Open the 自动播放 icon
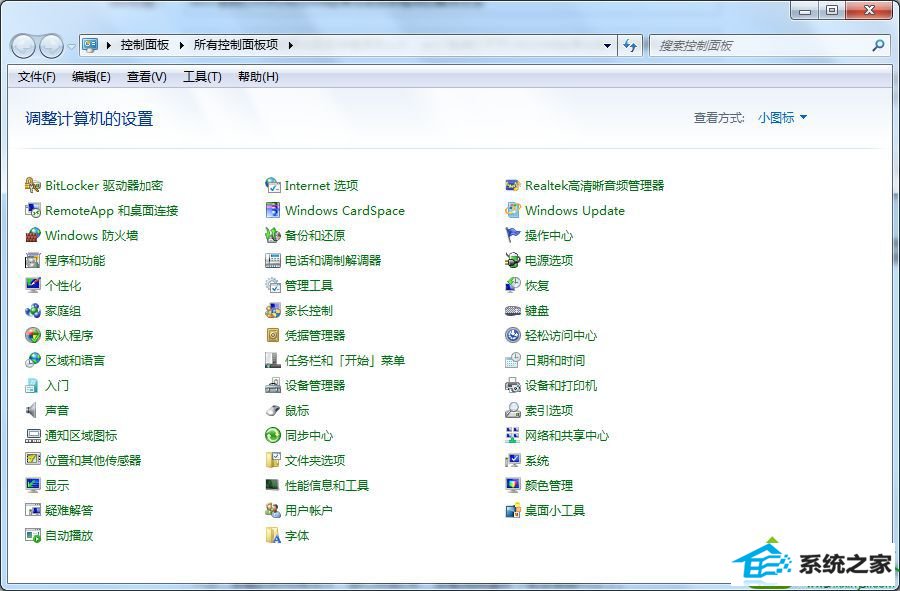The height and width of the screenshot is (591, 900). coord(33,535)
